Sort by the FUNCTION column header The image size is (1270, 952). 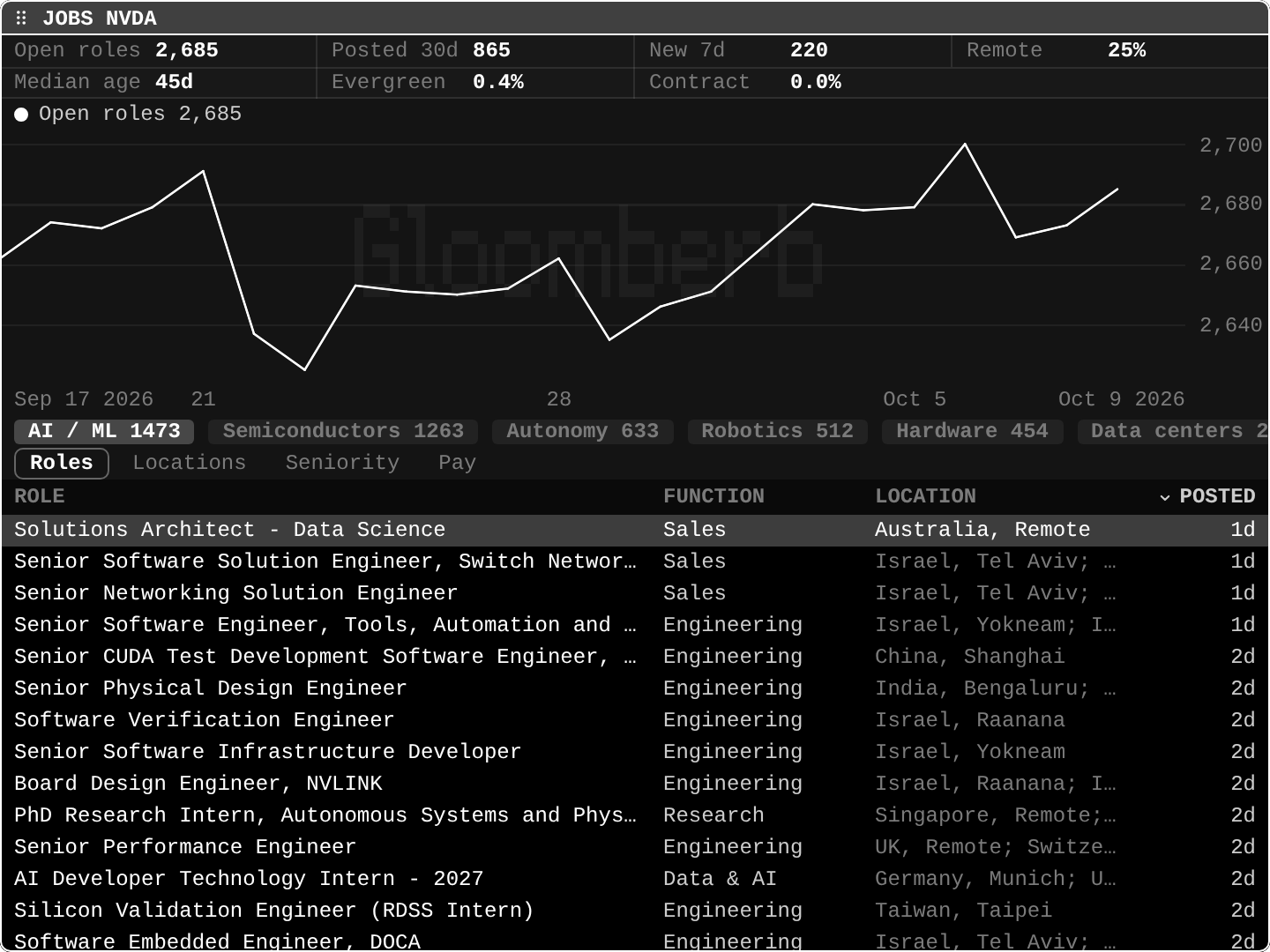(x=713, y=496)
